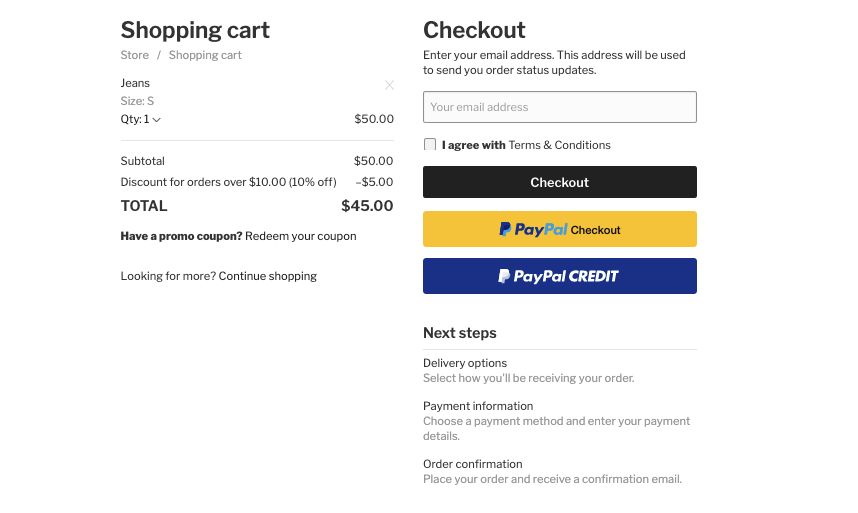Click the Jeans product name

coord(135,83)
